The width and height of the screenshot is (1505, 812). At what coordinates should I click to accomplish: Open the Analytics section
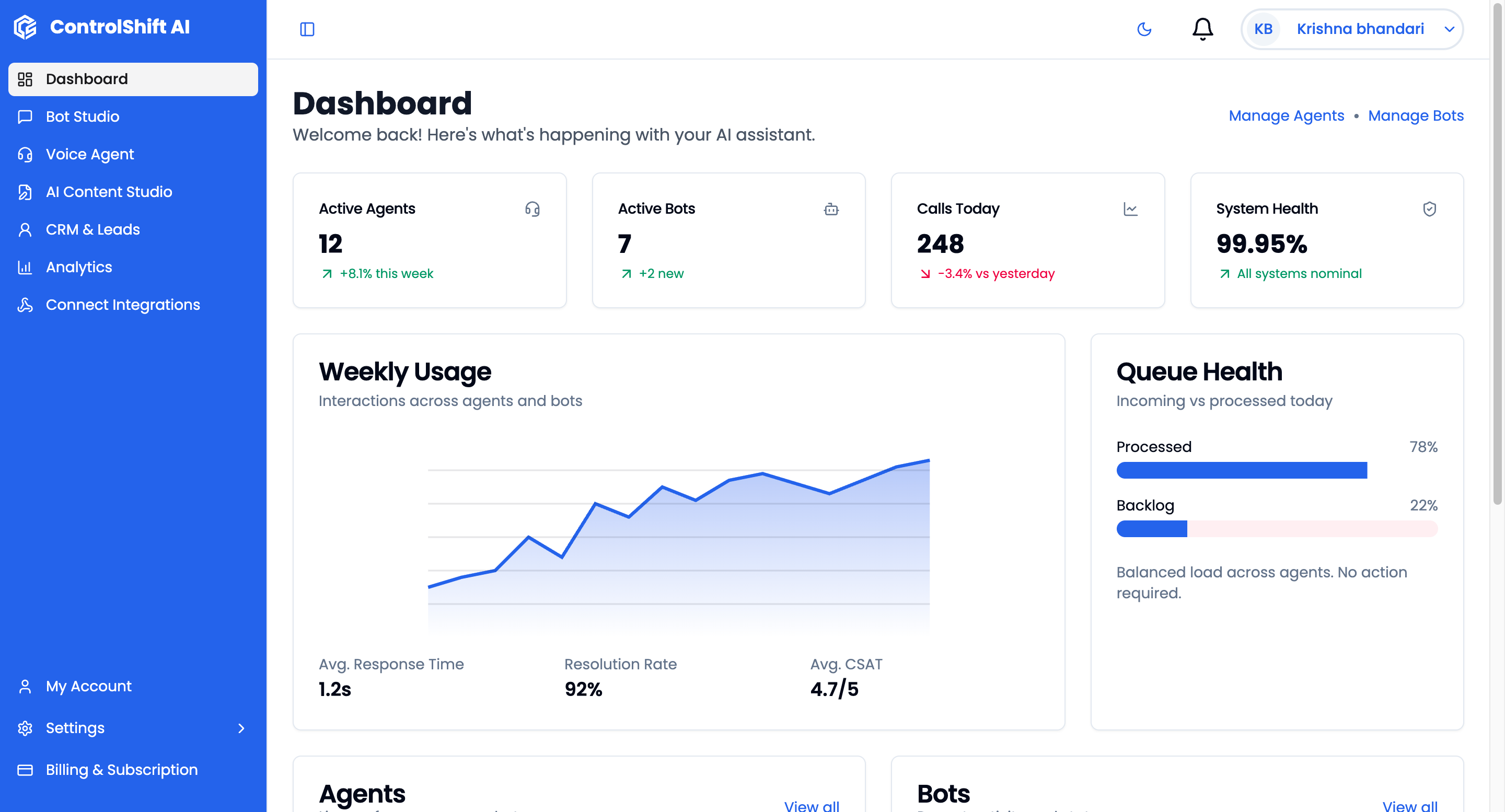coord(79,267)
